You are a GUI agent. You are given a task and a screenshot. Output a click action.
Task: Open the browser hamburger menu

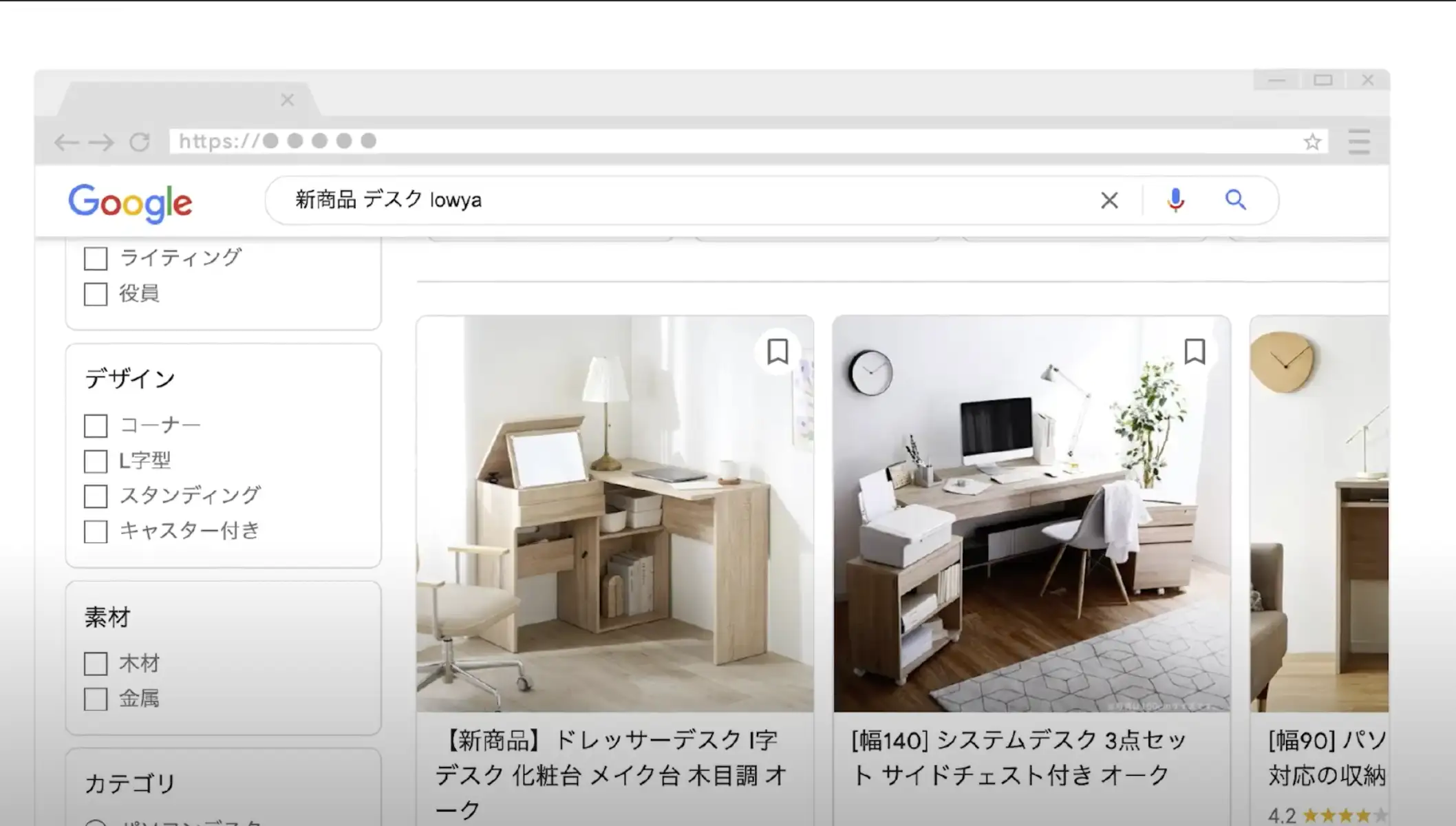pos(1359,141)
